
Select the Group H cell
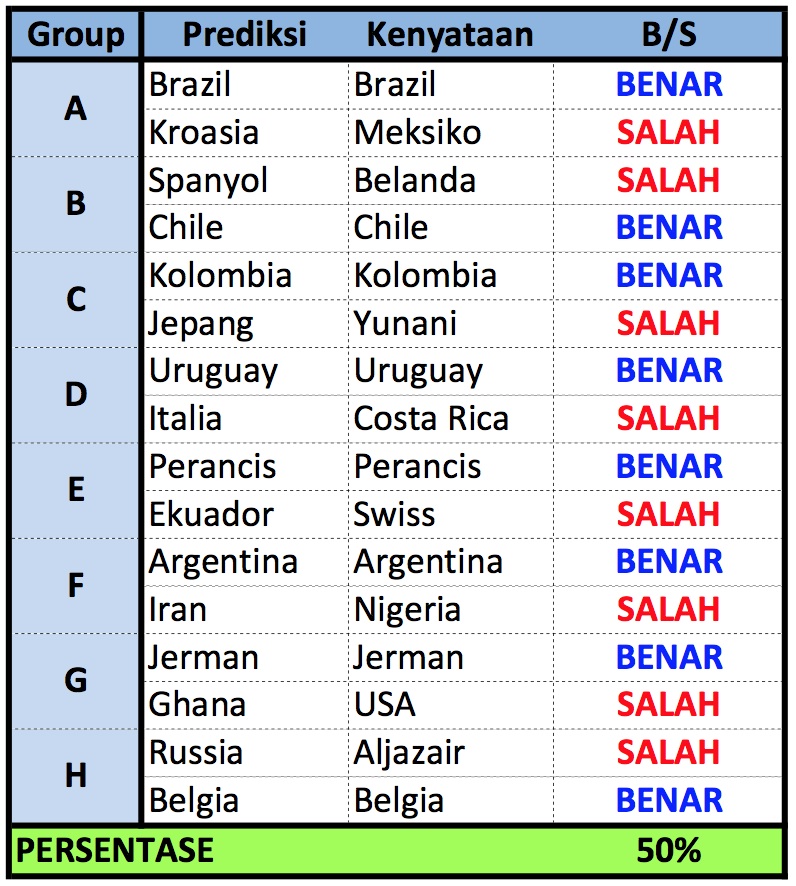tap(75, 776)
